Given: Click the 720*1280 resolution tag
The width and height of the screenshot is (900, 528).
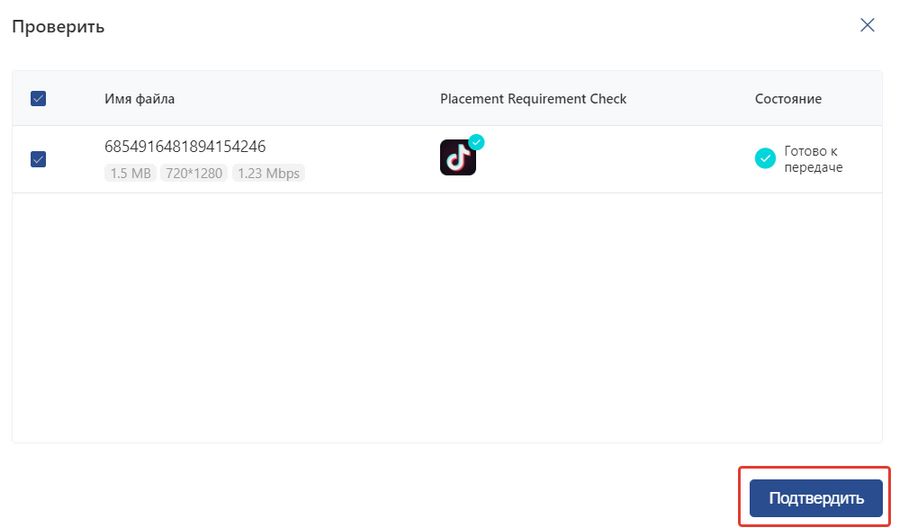Looking at the screenshot, I should click(x=194, y=173).
